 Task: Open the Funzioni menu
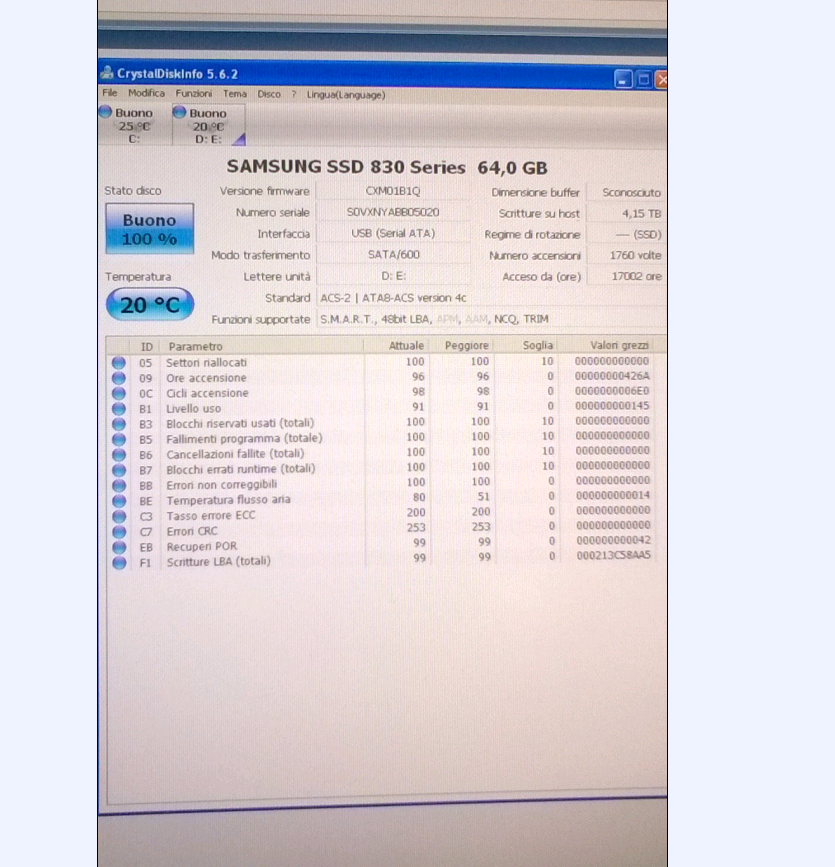click(194, 93)
